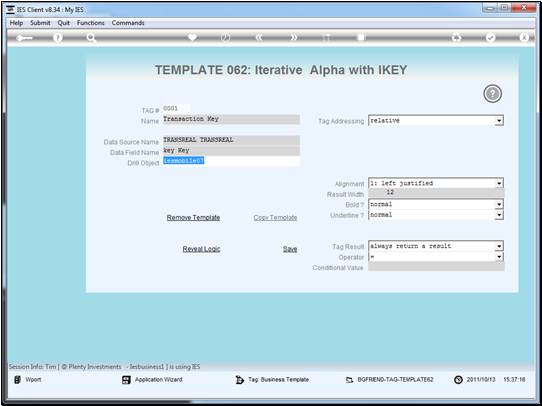This screenshot has width=542, height=406.
Task: Click the Reveal Logic link
Action: click(201, 249)
